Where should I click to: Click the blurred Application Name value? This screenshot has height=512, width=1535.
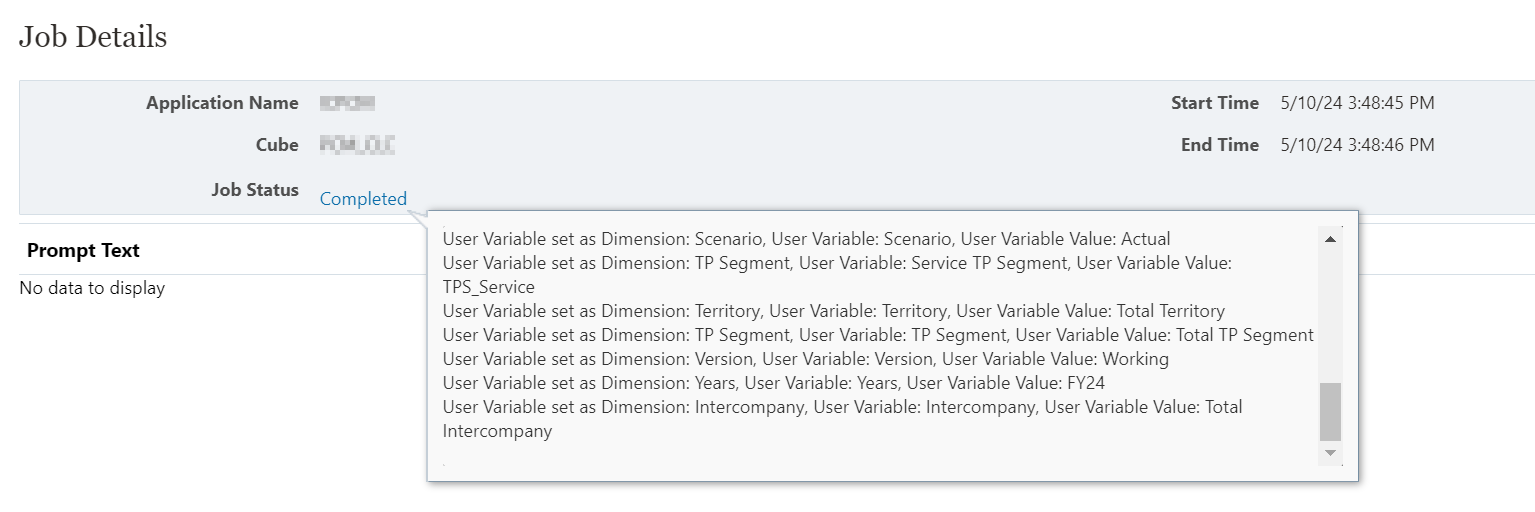347,103
